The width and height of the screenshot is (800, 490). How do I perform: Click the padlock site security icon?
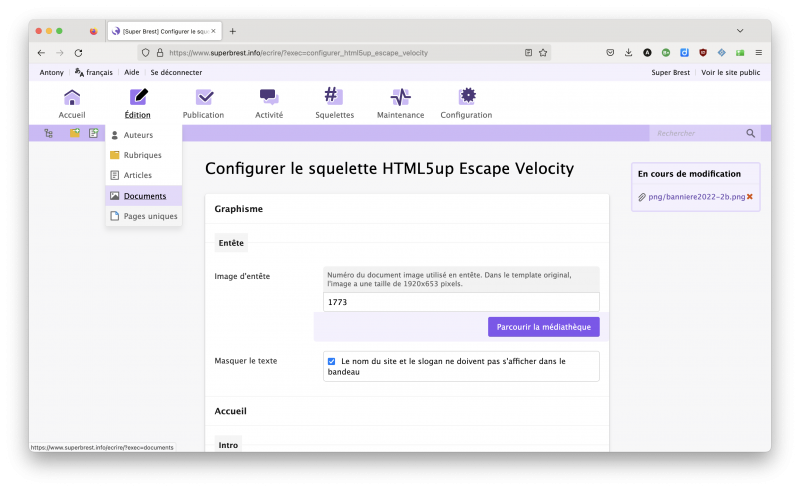pos(160,53)
